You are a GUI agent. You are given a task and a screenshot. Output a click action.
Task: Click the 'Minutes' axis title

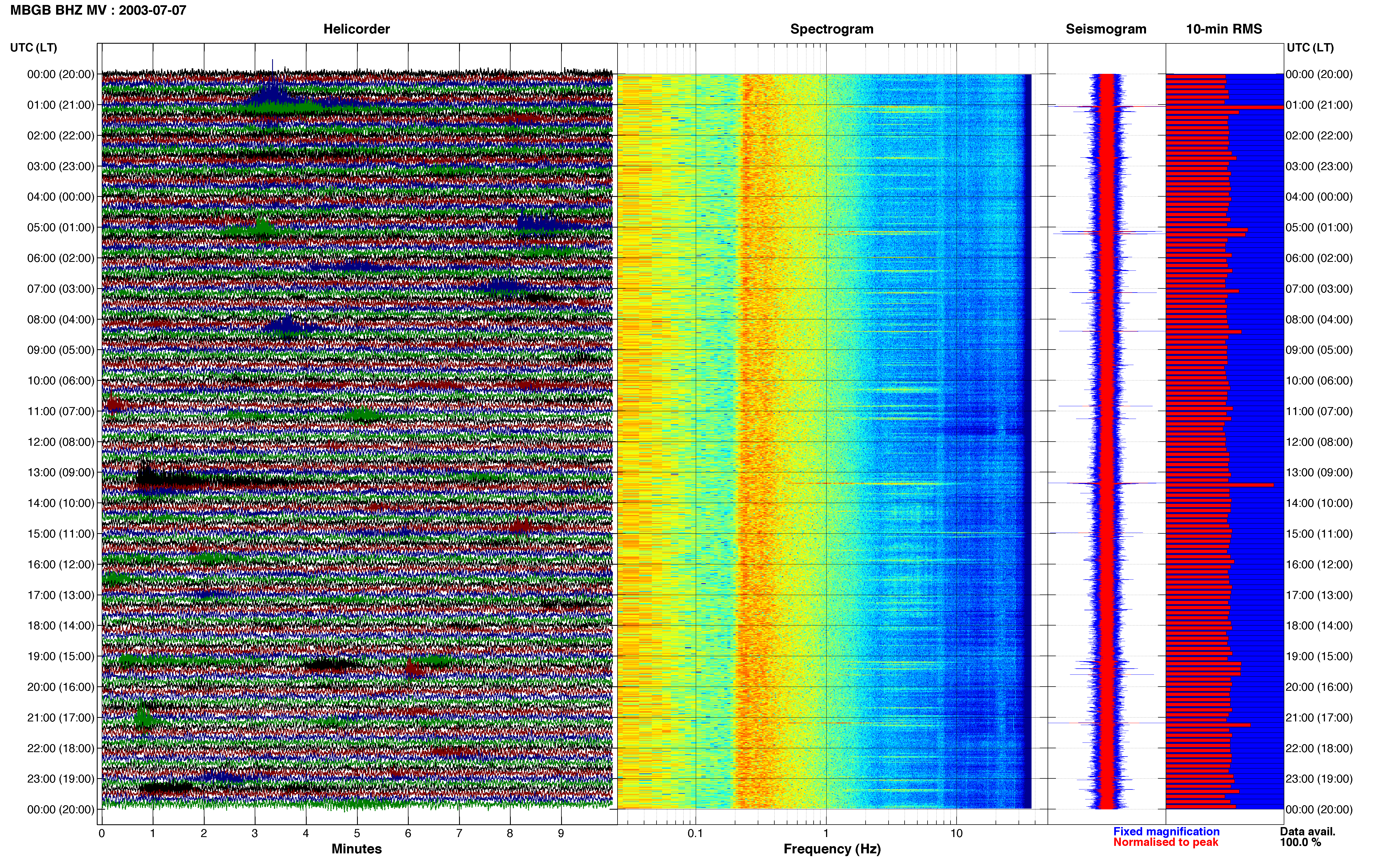pos(356,849)
